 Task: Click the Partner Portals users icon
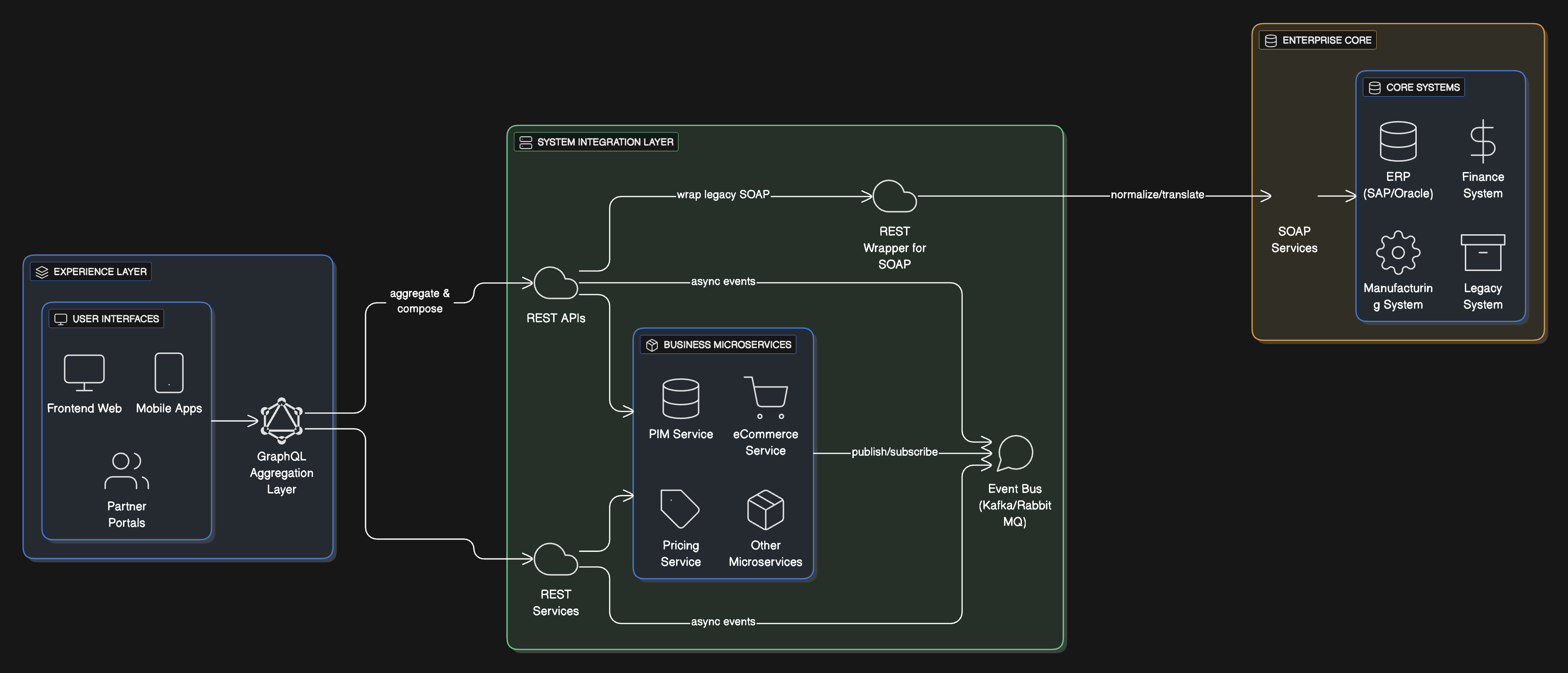click(127, 471)
